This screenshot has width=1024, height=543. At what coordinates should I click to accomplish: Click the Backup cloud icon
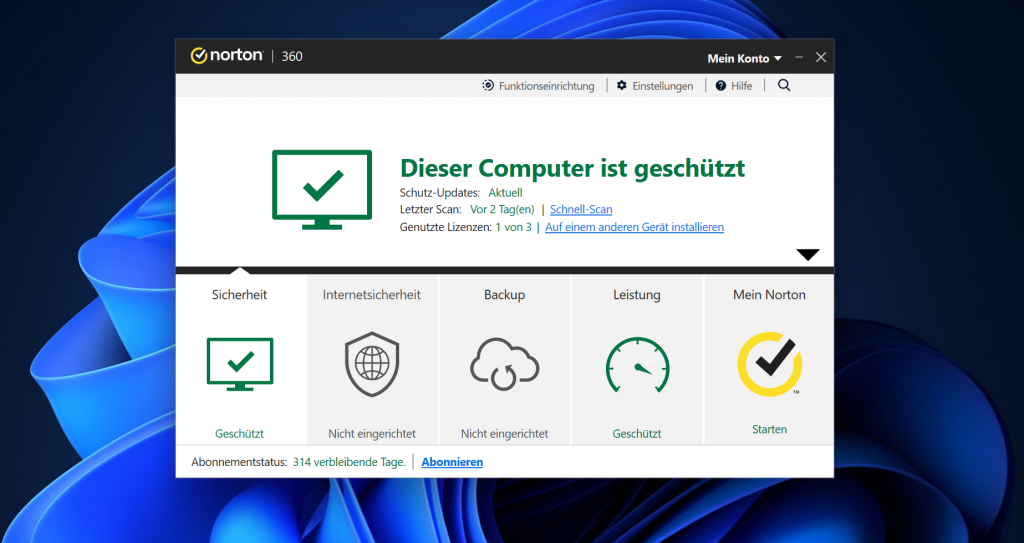(x=504, y=364)
